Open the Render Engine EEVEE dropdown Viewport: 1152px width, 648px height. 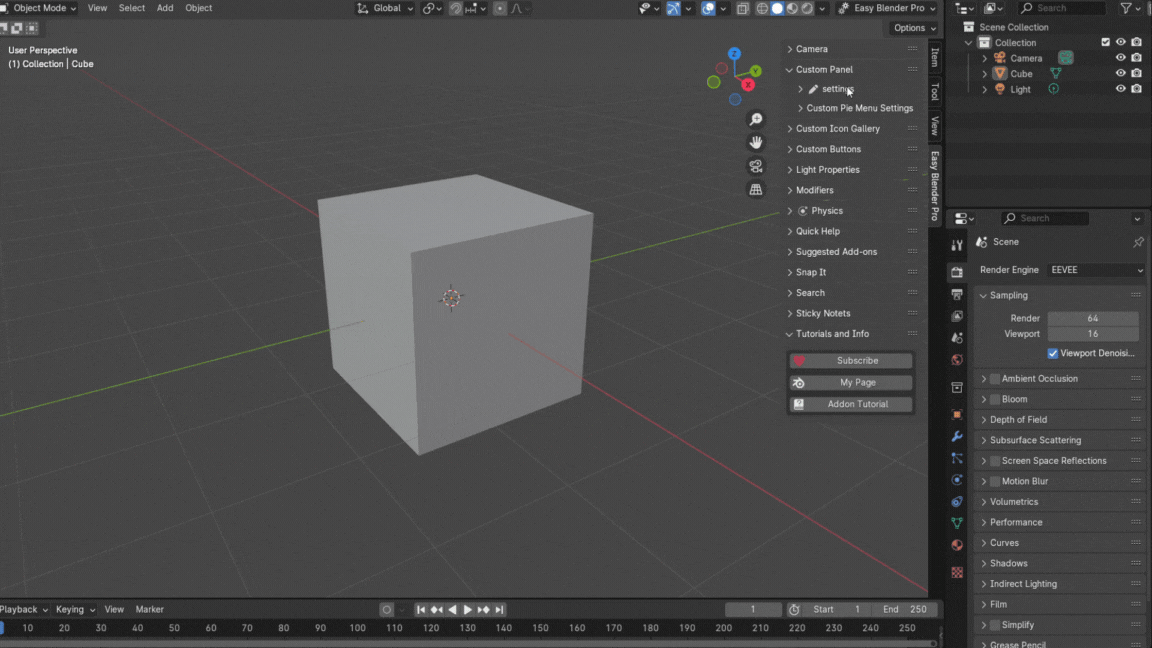tap(1096, 270)
